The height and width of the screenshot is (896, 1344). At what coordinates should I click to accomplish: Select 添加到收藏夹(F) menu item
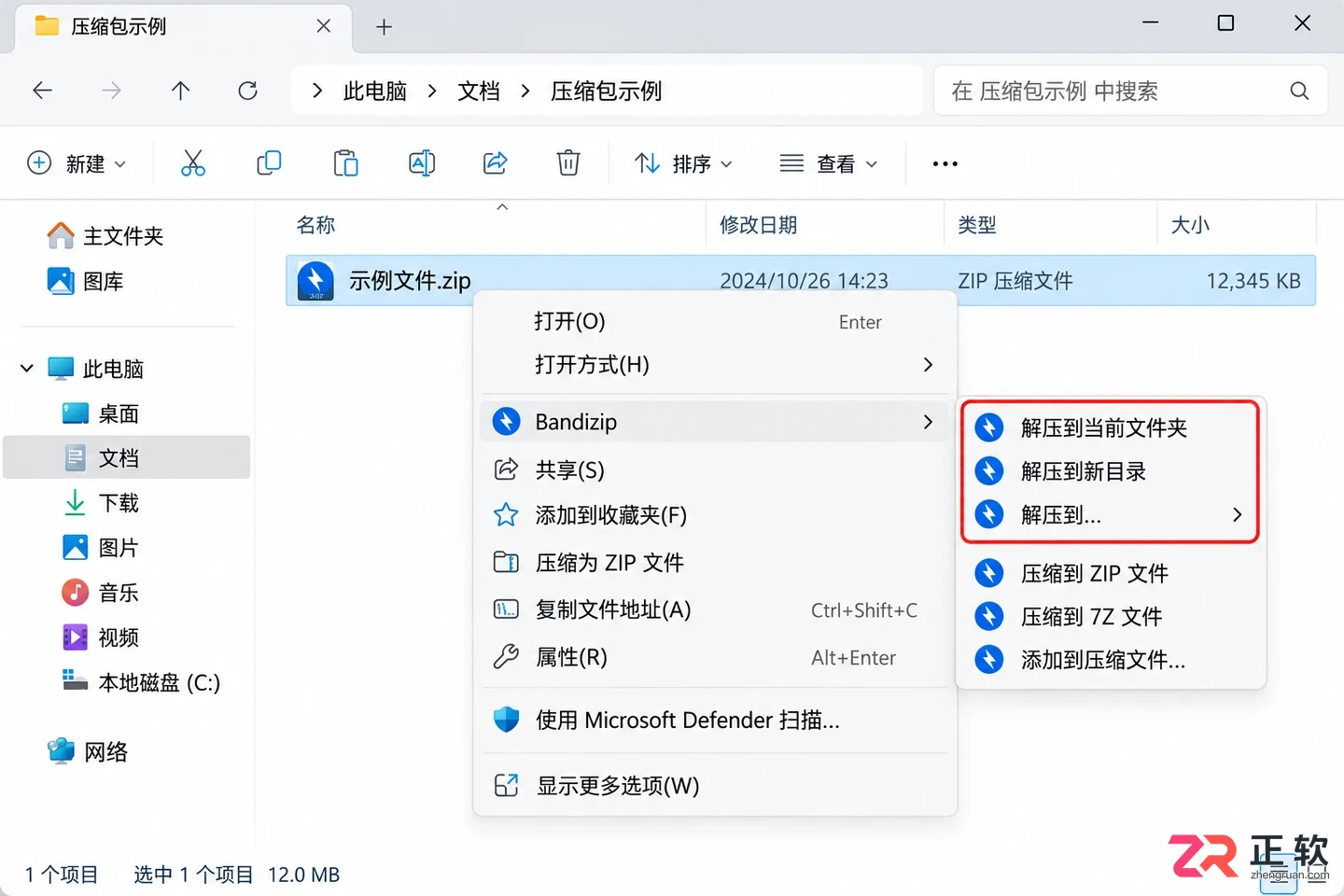click(714, 515)
